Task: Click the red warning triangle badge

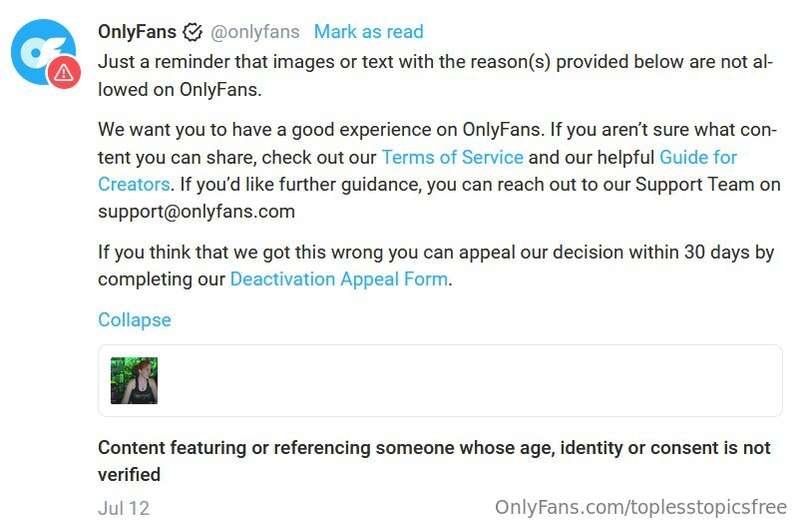Action: tap(64, 72)
